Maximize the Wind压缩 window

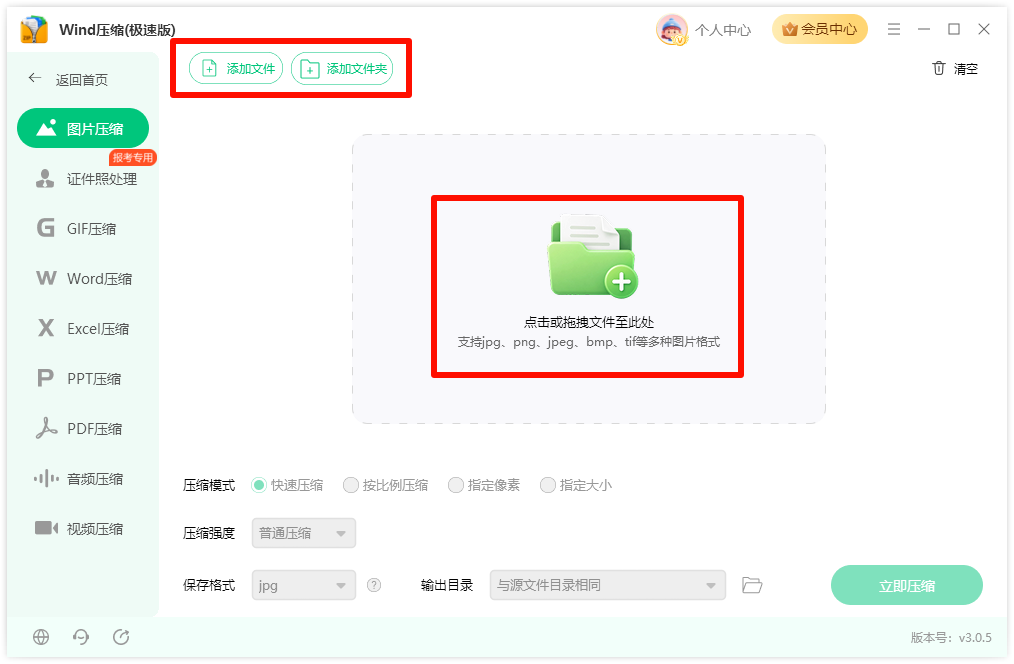pyautogui.click(x=954, y=29)
